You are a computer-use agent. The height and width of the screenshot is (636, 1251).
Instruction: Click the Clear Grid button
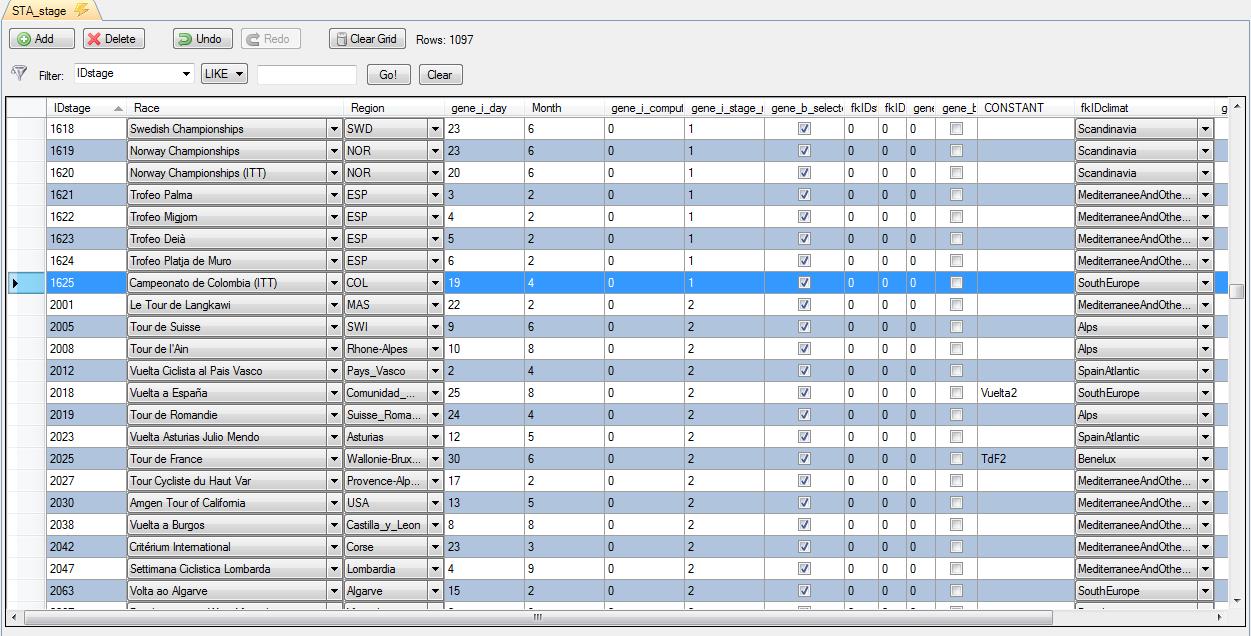click(x=365, y=39)
